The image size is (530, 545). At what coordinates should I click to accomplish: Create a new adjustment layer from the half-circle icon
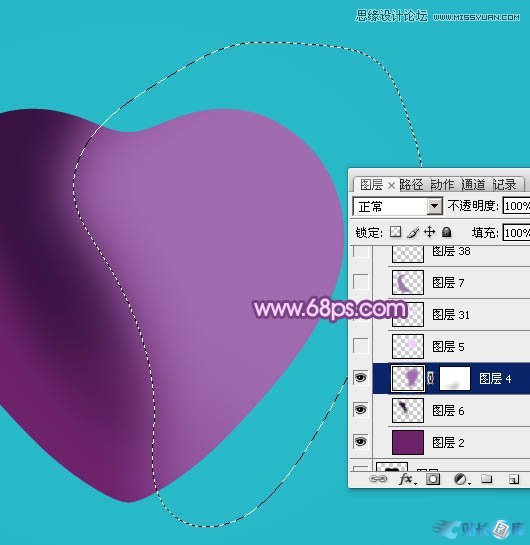pos(462,480)
